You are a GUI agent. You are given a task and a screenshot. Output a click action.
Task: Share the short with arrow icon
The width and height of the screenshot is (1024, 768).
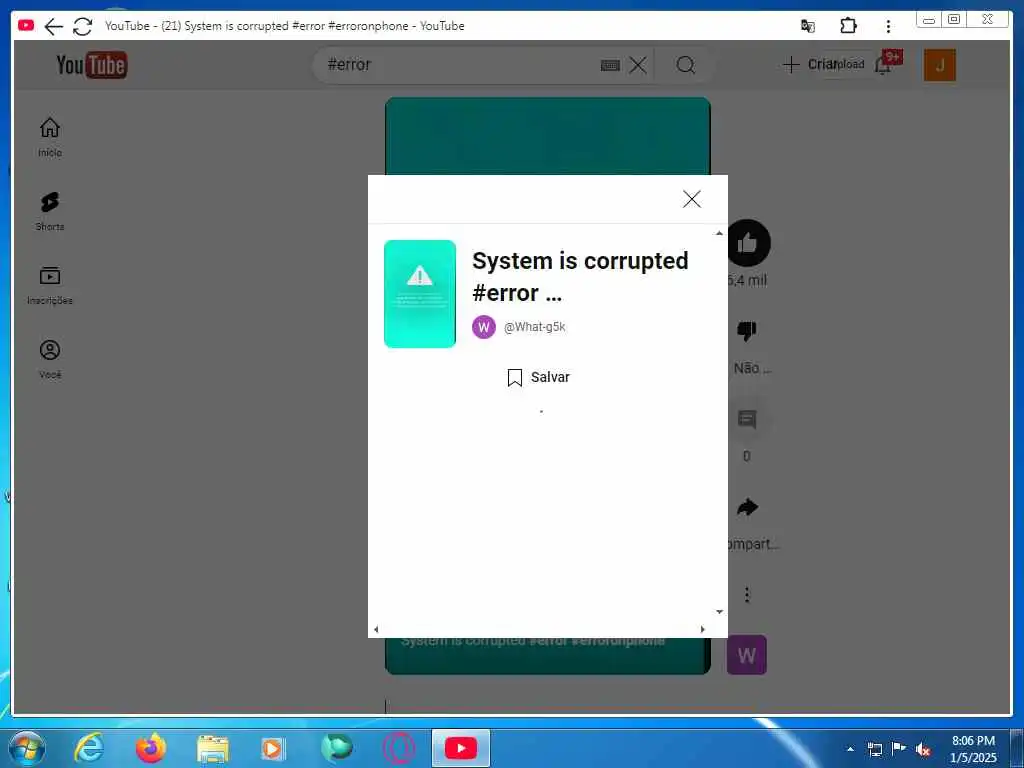tap(747, 507)
